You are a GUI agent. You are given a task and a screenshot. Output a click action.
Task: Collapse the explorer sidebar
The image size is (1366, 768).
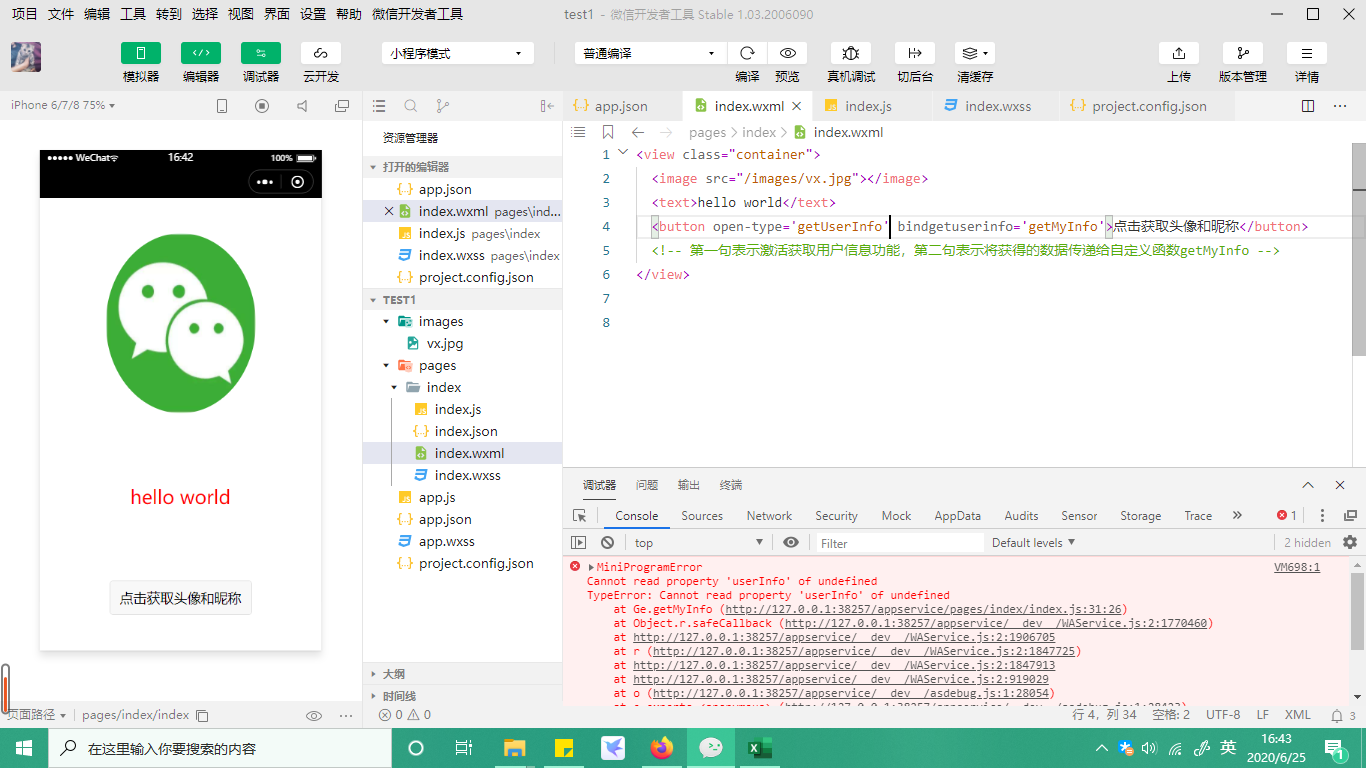pyautogui.click(x=547, y=106)
